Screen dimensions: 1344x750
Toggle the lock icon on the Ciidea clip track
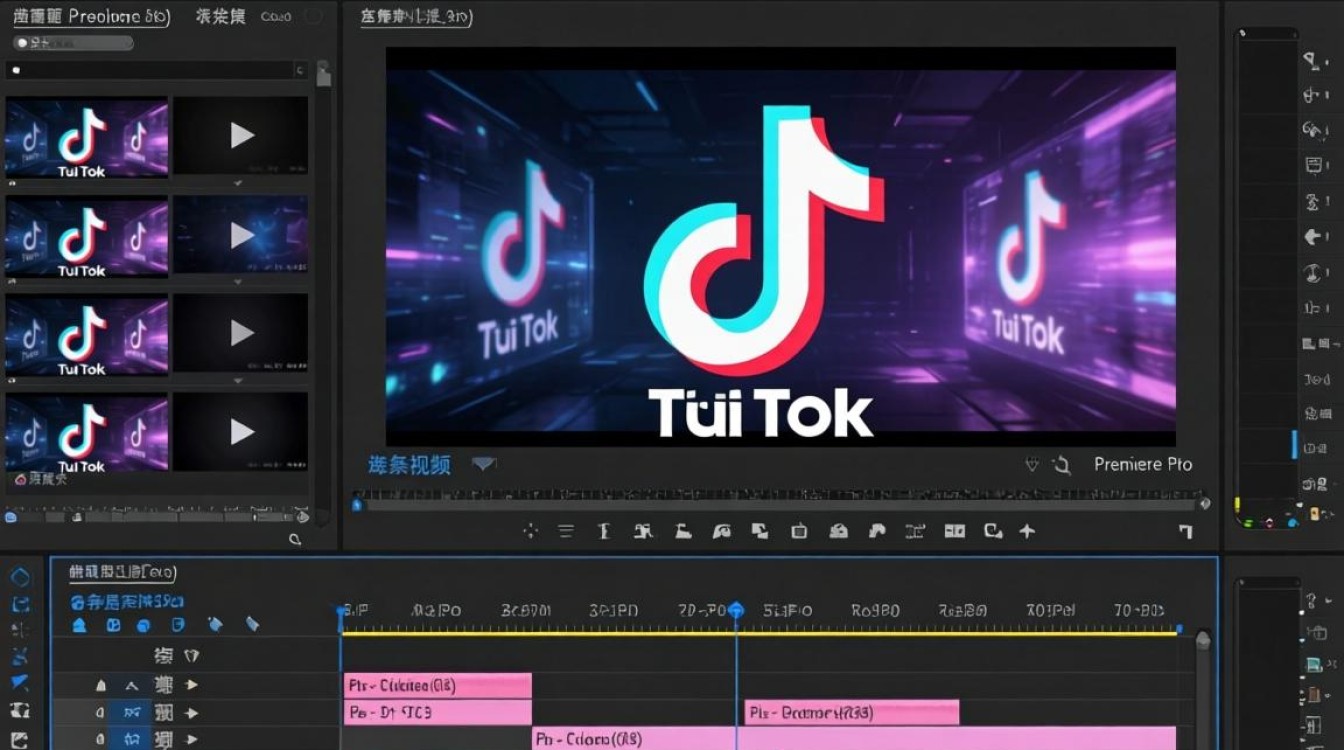coord(100,686)
